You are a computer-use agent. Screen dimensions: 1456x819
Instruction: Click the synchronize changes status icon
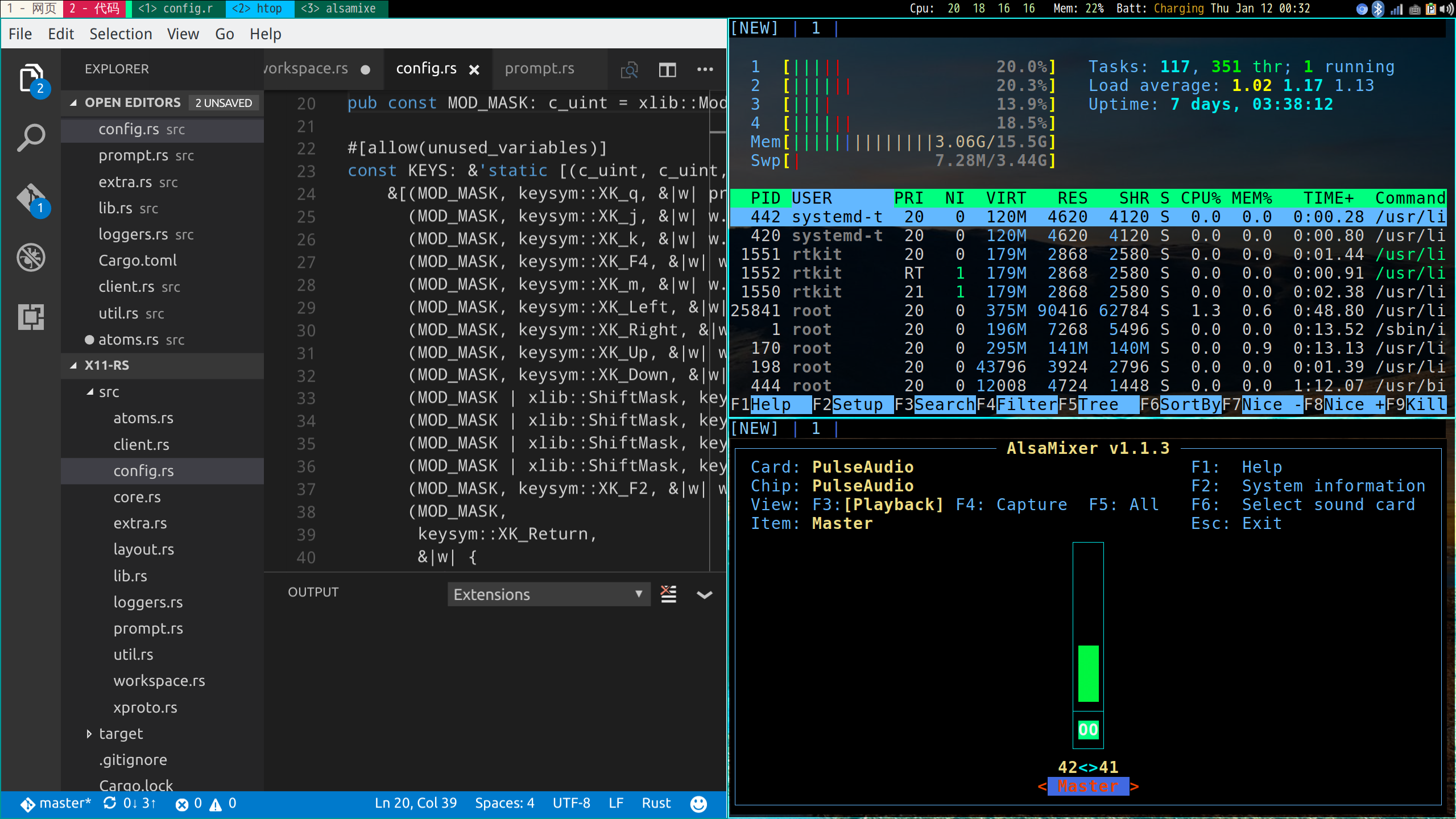[x=110, y=803]
